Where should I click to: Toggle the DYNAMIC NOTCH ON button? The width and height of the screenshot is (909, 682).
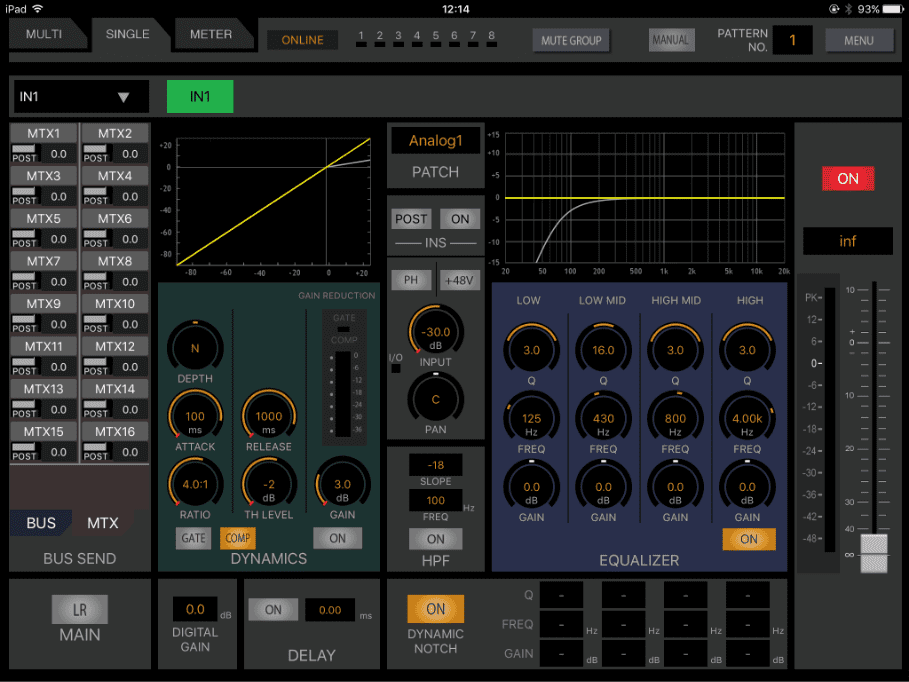435,609
